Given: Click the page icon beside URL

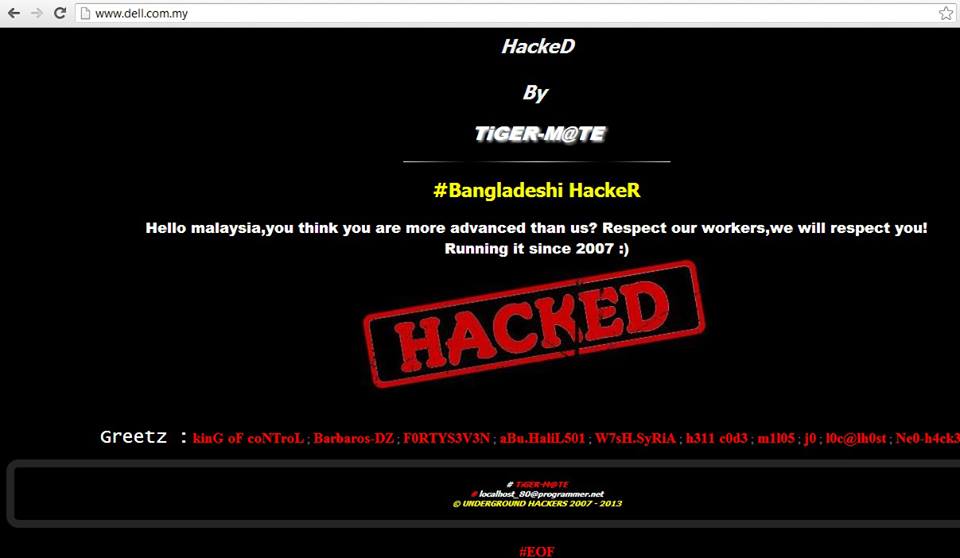Looking at the screenshot, I should tap(86, 13).
